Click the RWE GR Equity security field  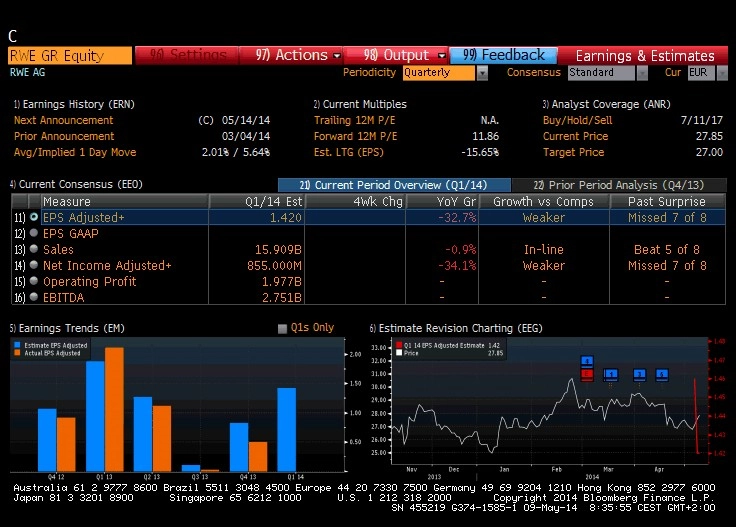point(70,55)
